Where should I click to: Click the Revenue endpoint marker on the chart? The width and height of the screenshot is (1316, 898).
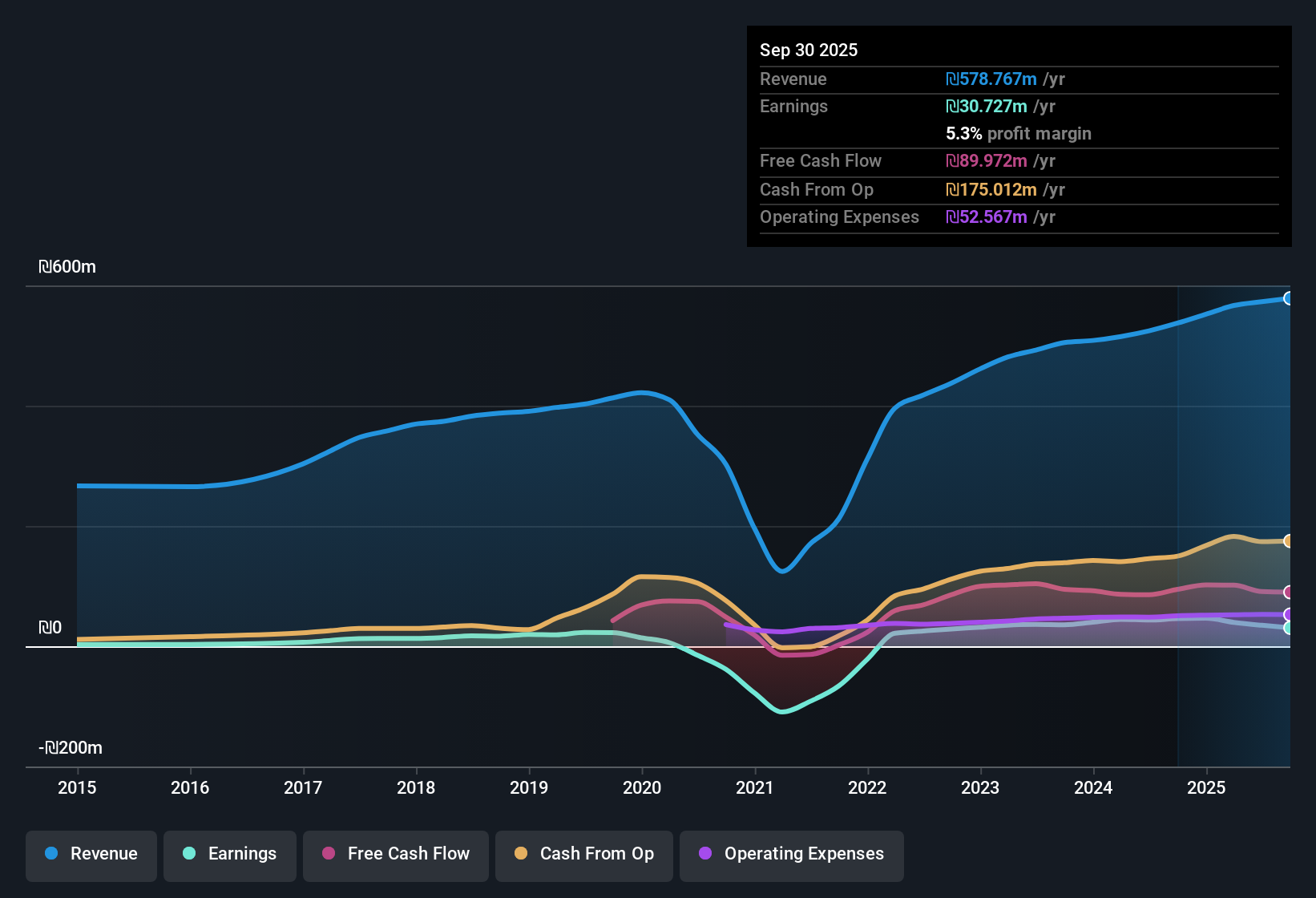[1289, 298]
